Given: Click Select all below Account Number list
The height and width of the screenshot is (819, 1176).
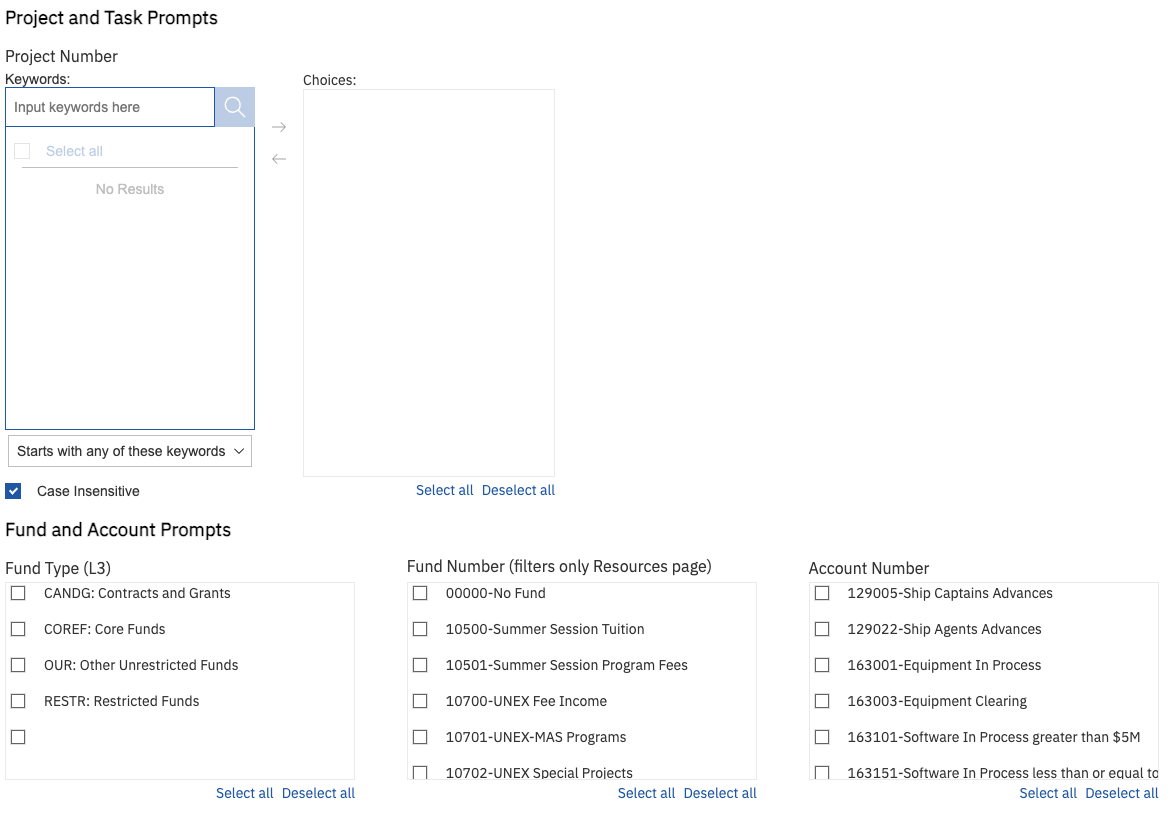Looking at the screenshot, I should coord(1048,793).
